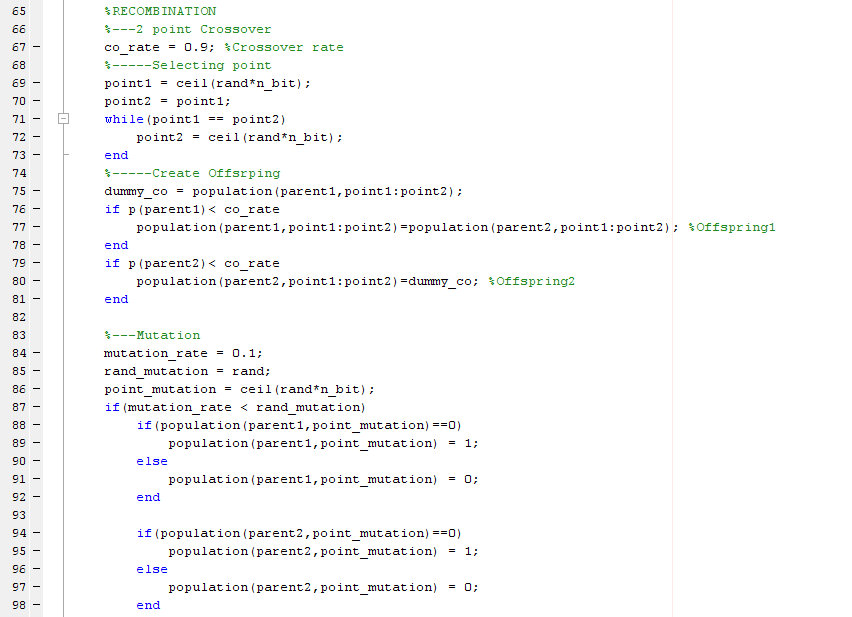The image size is (852, 617).
Task: Click the fold guide line near line 73
Action: [63, 155]
